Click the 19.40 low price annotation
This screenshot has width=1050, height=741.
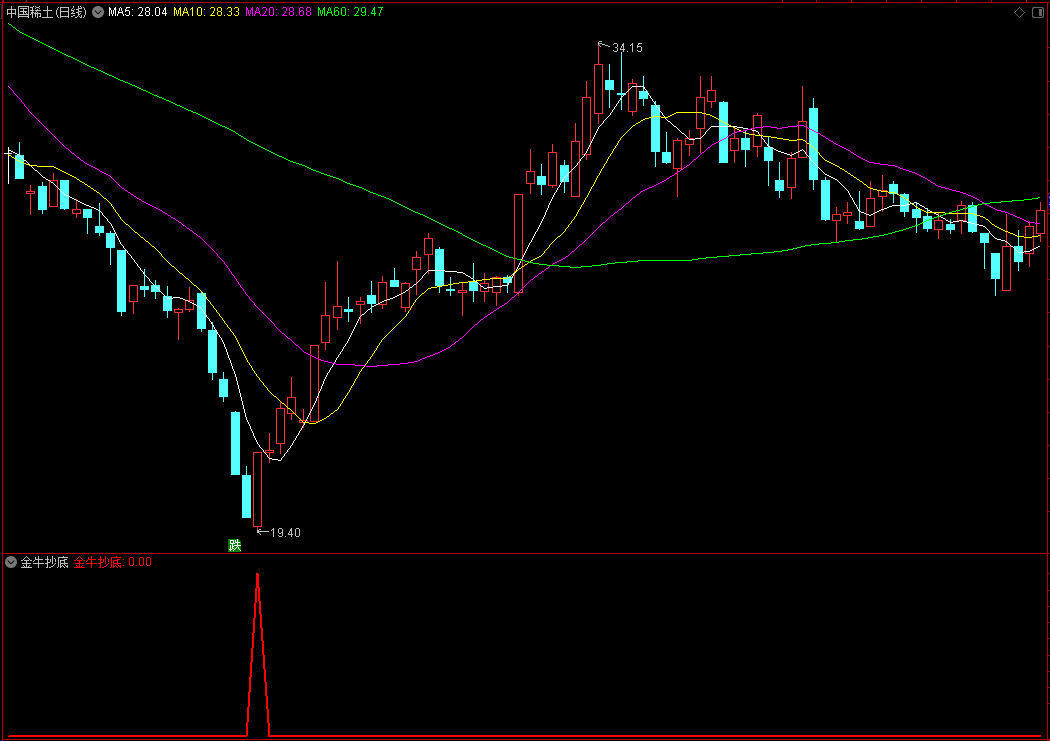pos(285,533)
